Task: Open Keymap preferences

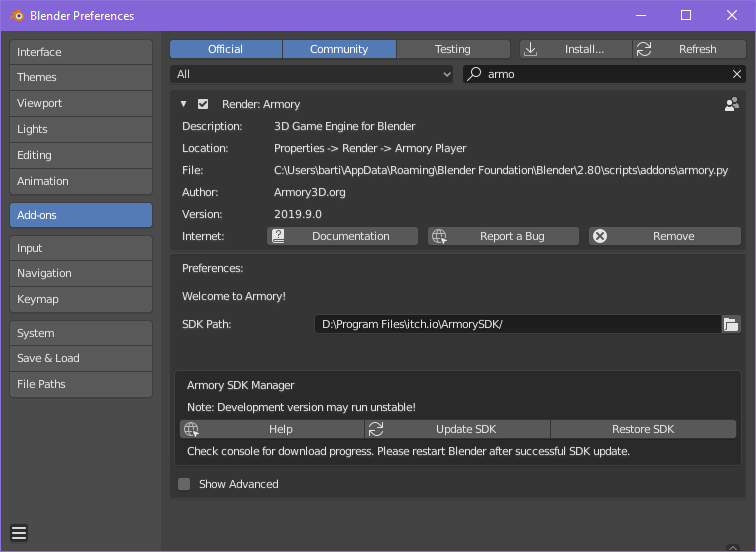Action: pos(81,299)
